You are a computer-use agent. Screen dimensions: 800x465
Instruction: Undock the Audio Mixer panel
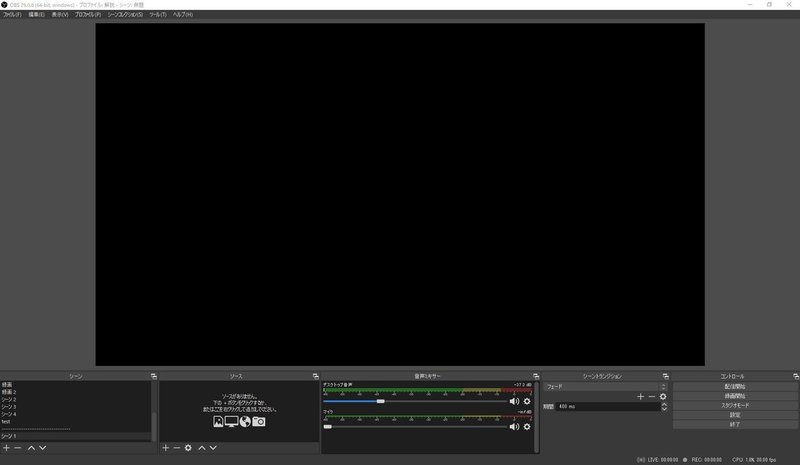point(536,376)
